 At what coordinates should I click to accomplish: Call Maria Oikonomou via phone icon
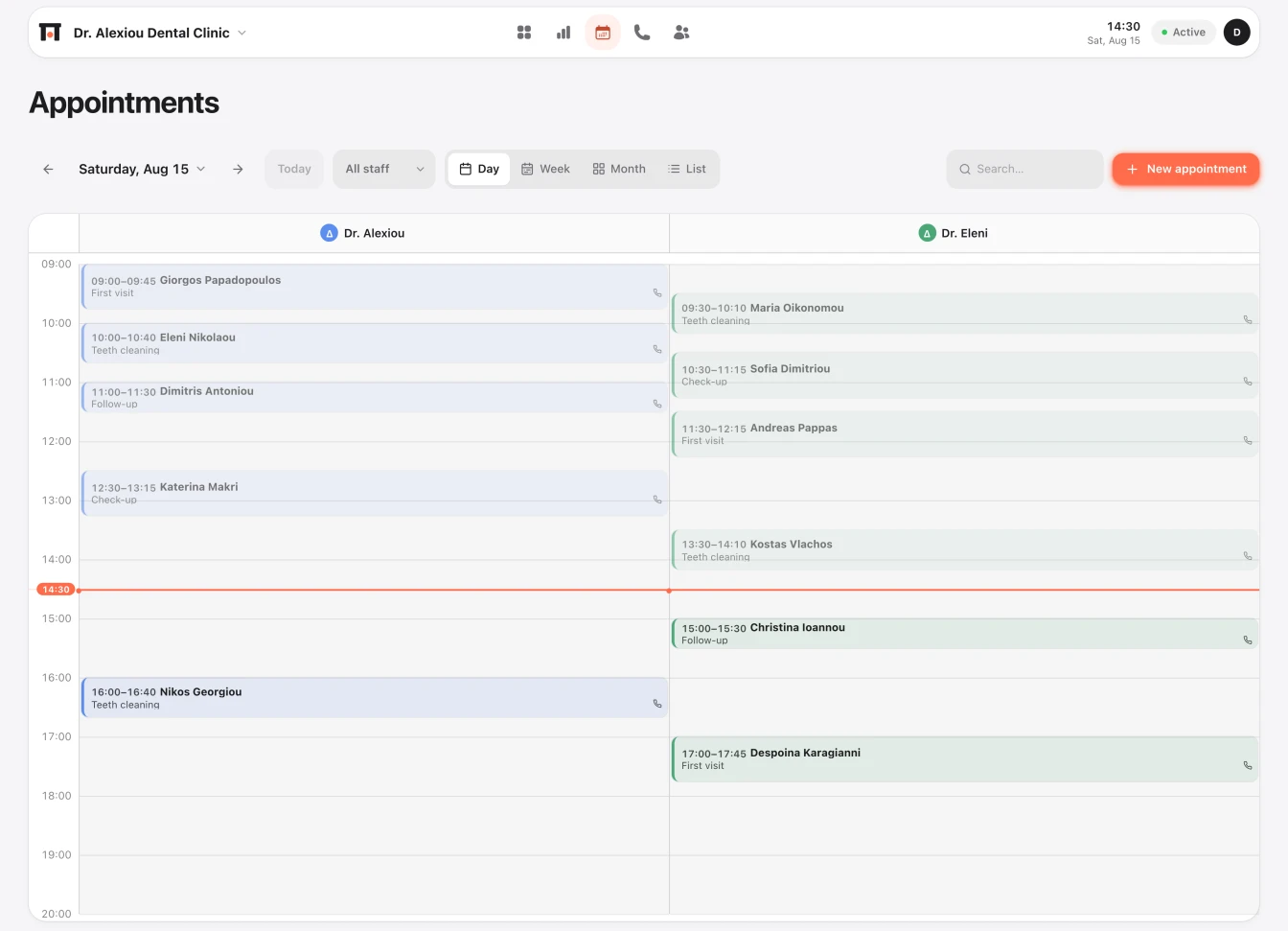(1248, 320)
